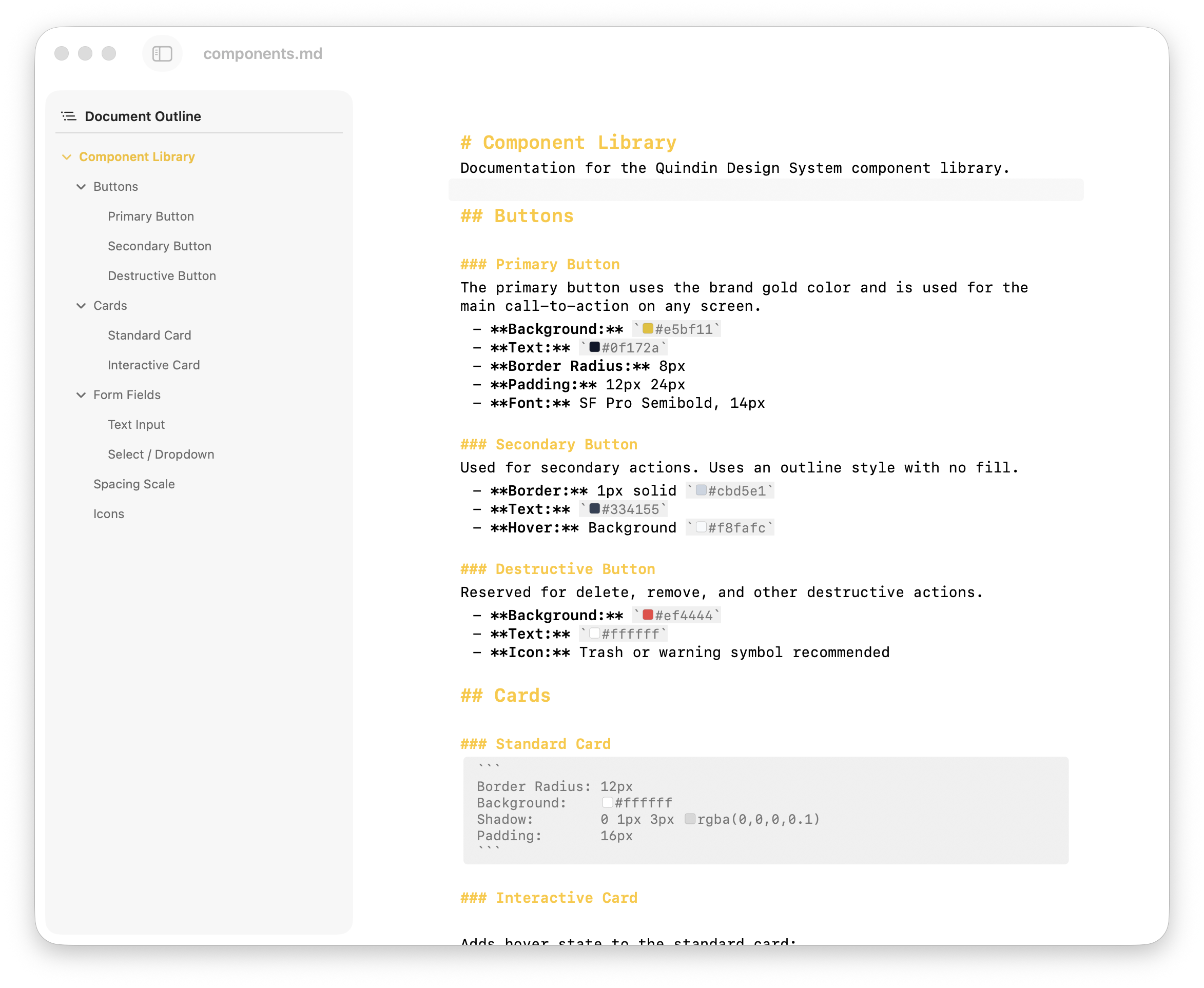Screen dimensions: 1204x988
Task: Select the Select / Dropdown outline entry
Action: 161,454
